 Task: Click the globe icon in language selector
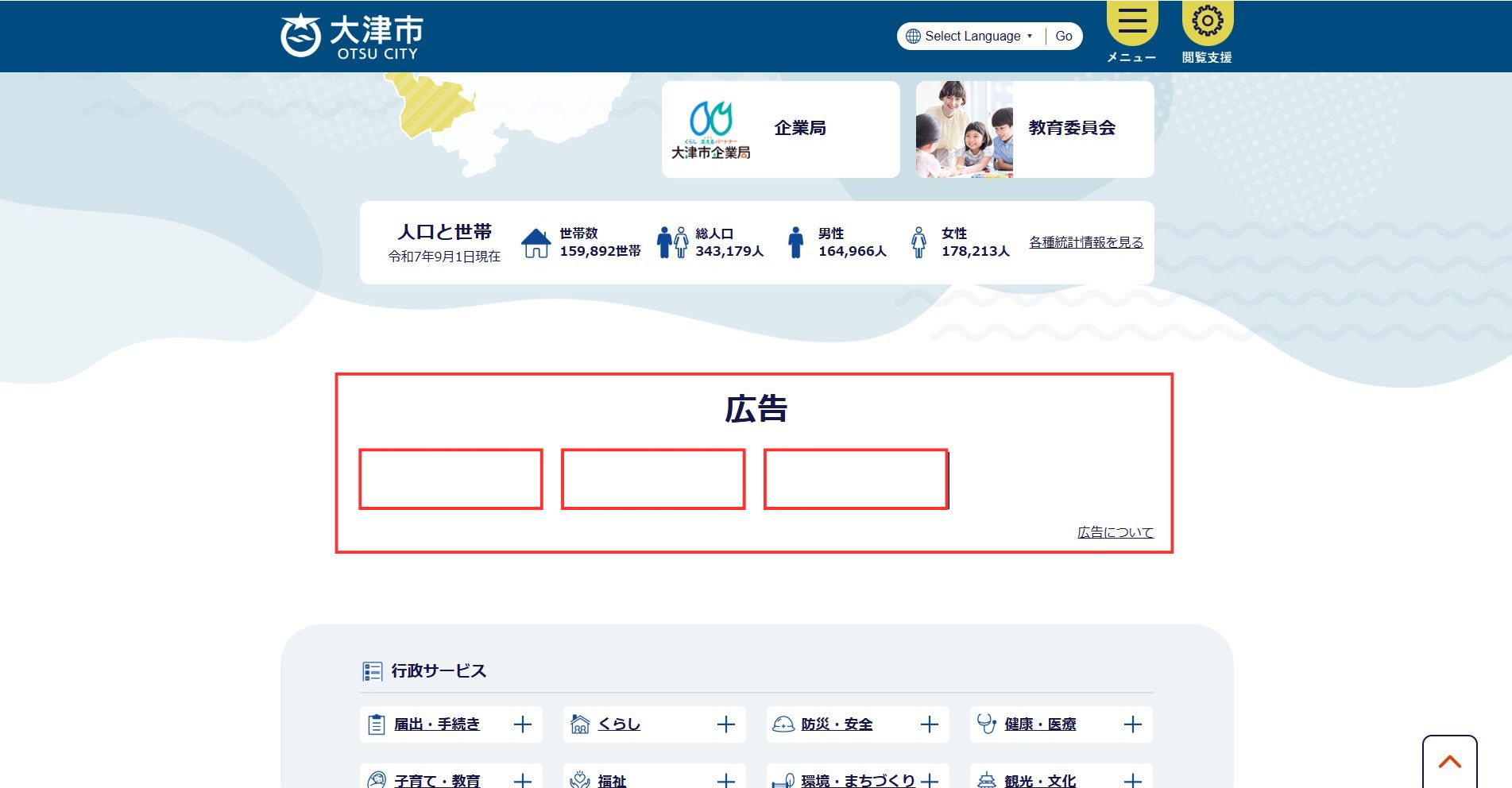[913, 36]
